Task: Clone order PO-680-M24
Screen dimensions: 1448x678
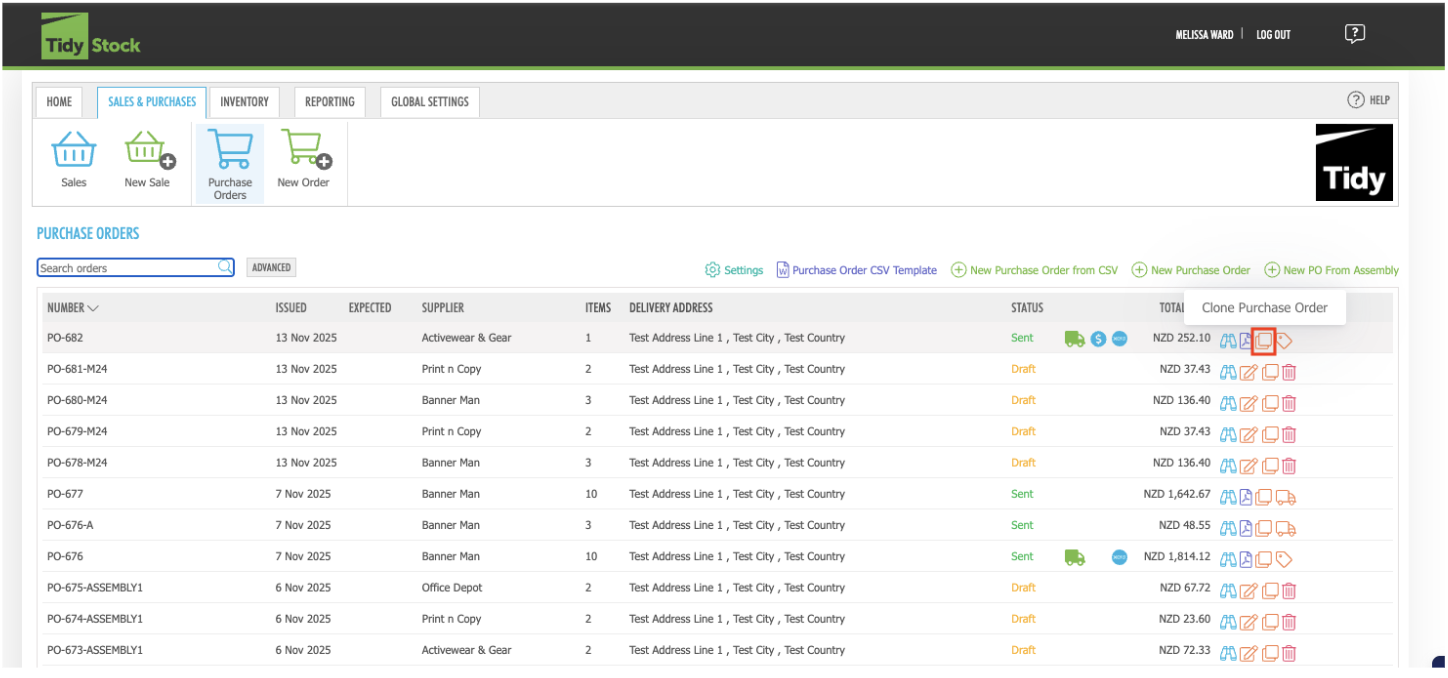Action: pyautogui.click(x=1270, y=404)
